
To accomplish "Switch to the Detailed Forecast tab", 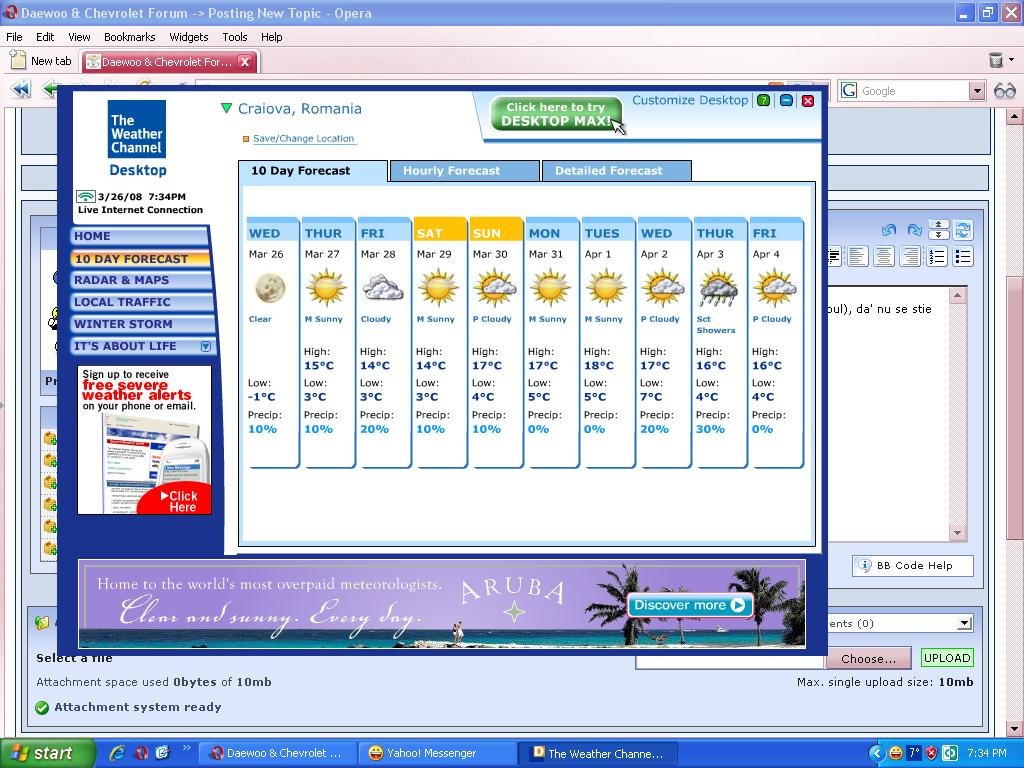I will click(616, 170).
